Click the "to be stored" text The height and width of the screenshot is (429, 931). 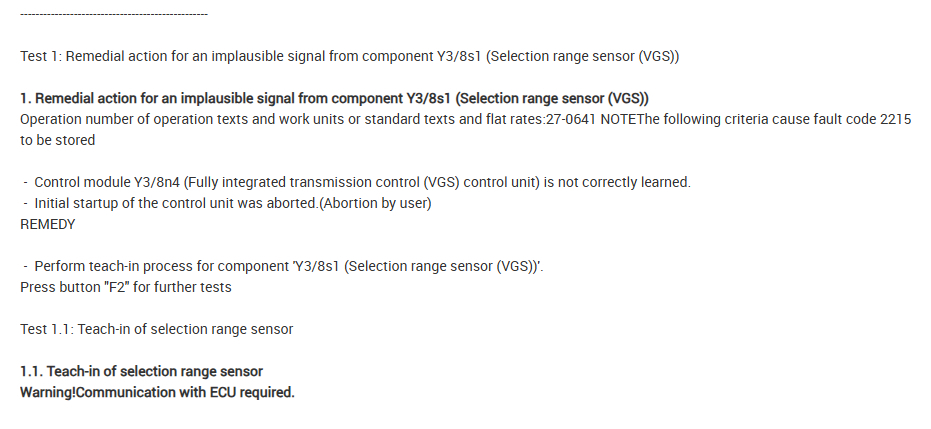57,140
